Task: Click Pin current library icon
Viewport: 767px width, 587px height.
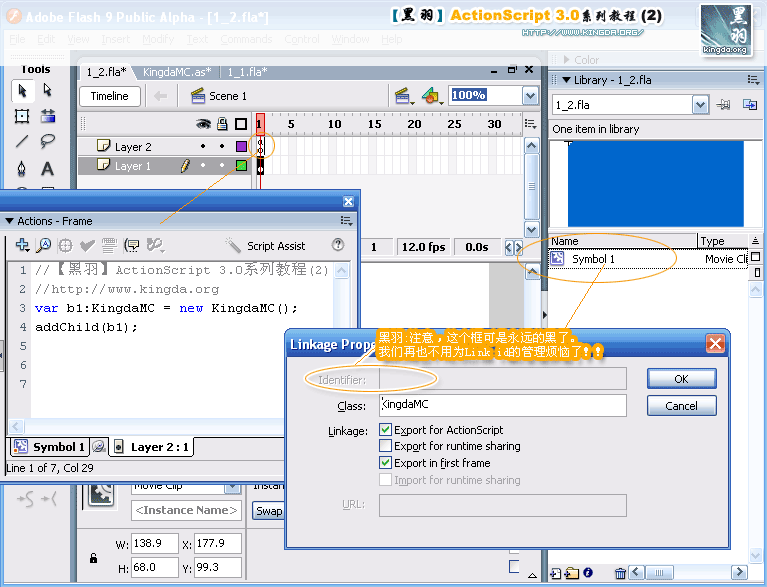Action: (723, 105)
